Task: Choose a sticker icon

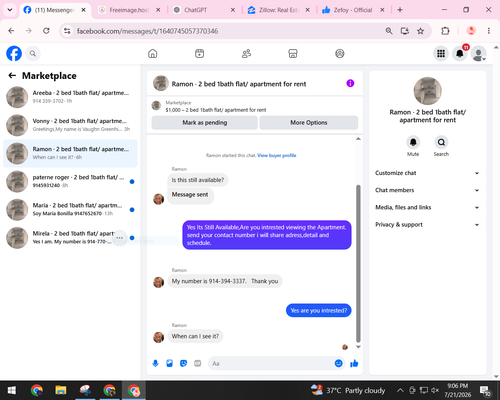Action: point(183,363)
